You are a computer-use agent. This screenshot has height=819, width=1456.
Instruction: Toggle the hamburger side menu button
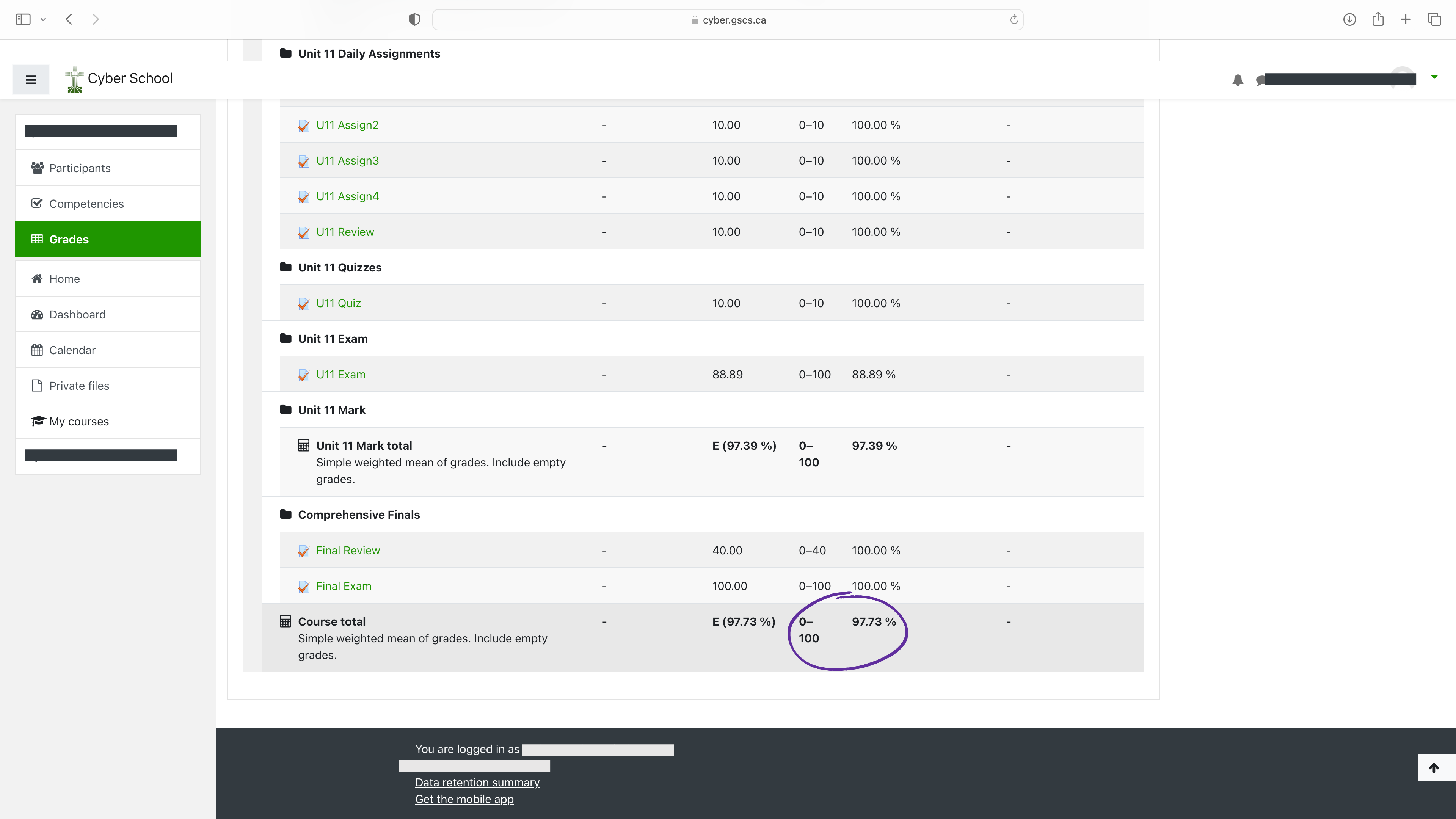[30, 80]
